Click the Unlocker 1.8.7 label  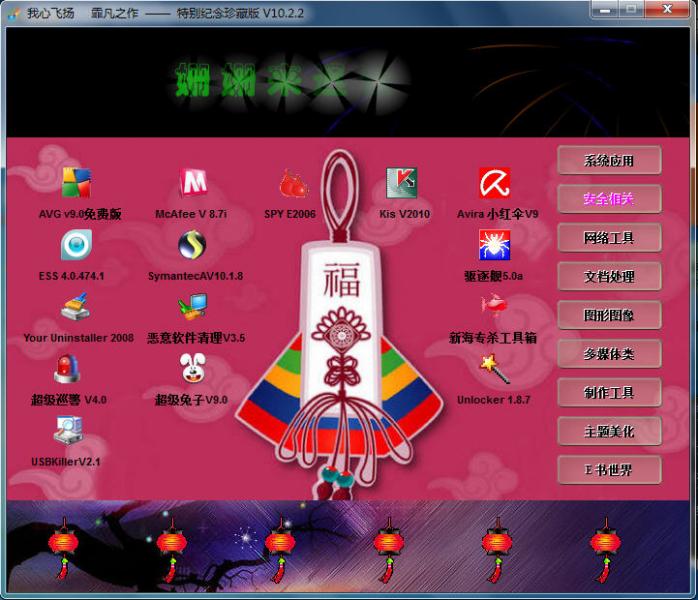point(494,400)
